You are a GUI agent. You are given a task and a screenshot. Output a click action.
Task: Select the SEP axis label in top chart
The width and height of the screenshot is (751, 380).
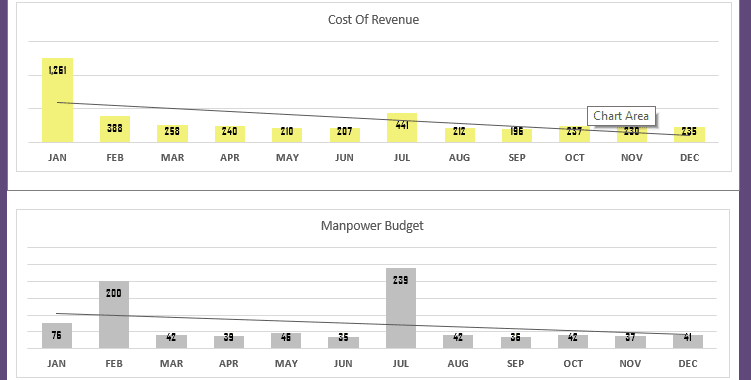coord(517,158)
